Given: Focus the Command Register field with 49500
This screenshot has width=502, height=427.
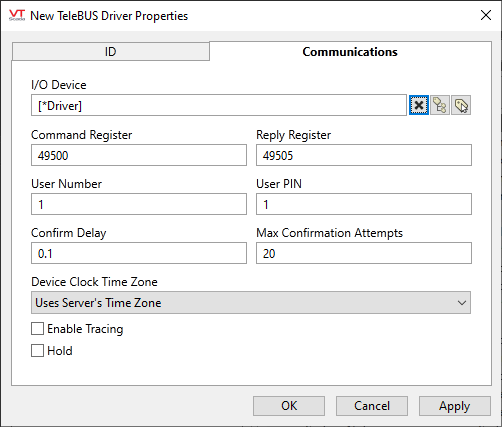Looking at the screenshot, I should [139, 155].
